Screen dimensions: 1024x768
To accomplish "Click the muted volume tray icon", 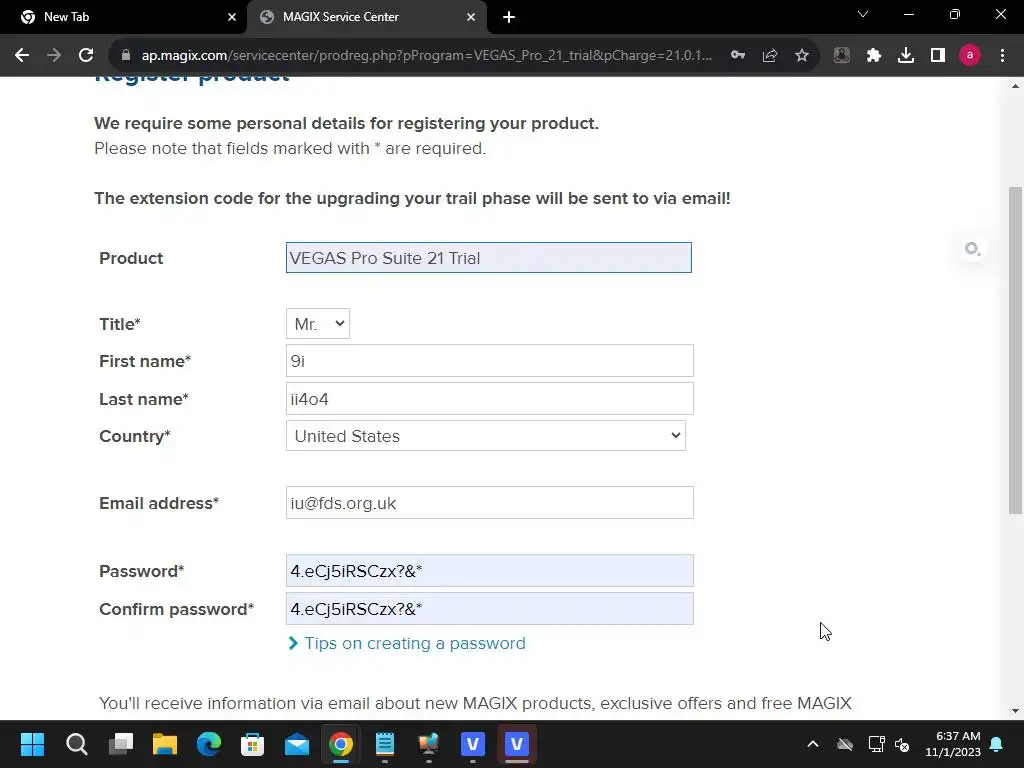I will click(x=903, y=744).
